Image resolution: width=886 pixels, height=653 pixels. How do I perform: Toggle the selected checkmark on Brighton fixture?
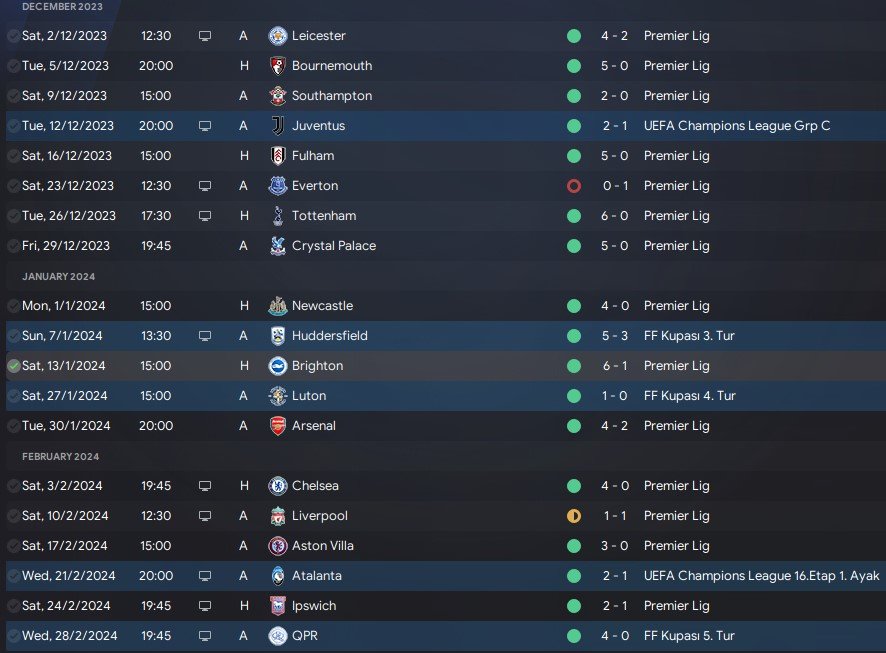tap(13, 366)
